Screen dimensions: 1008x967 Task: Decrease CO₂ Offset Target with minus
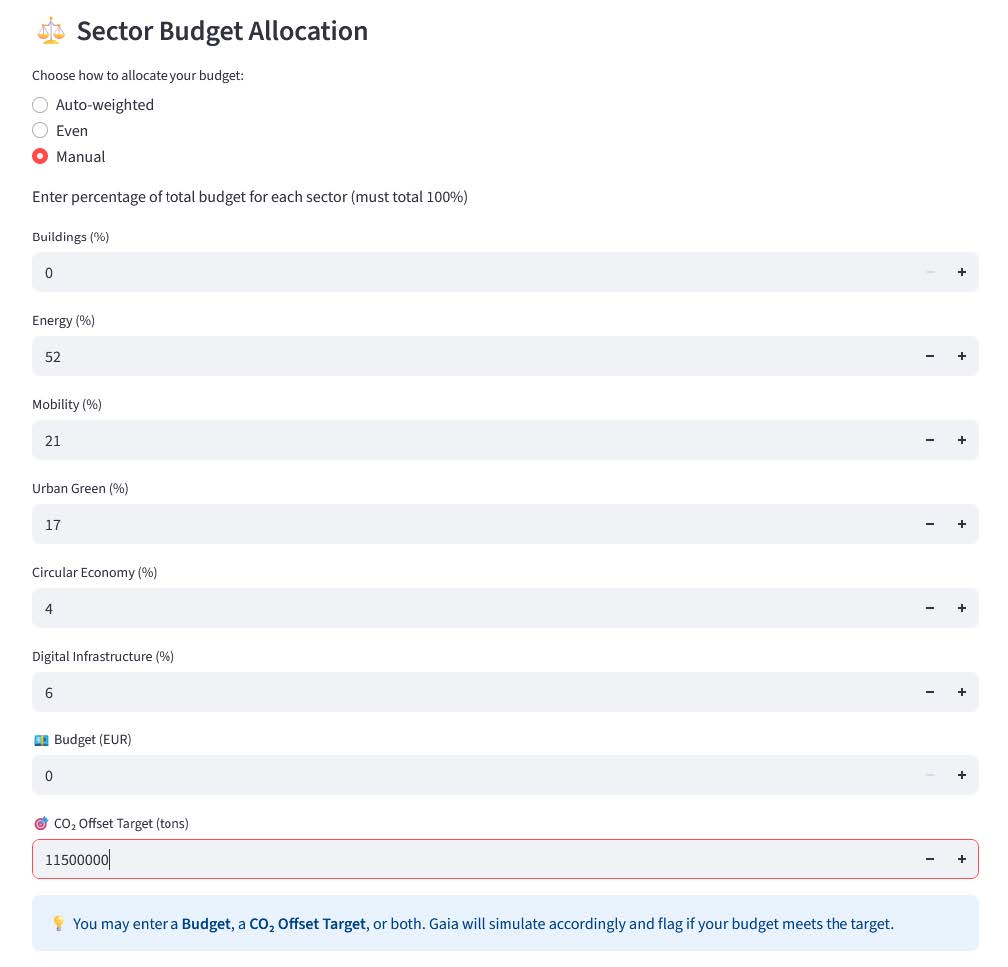930,859
